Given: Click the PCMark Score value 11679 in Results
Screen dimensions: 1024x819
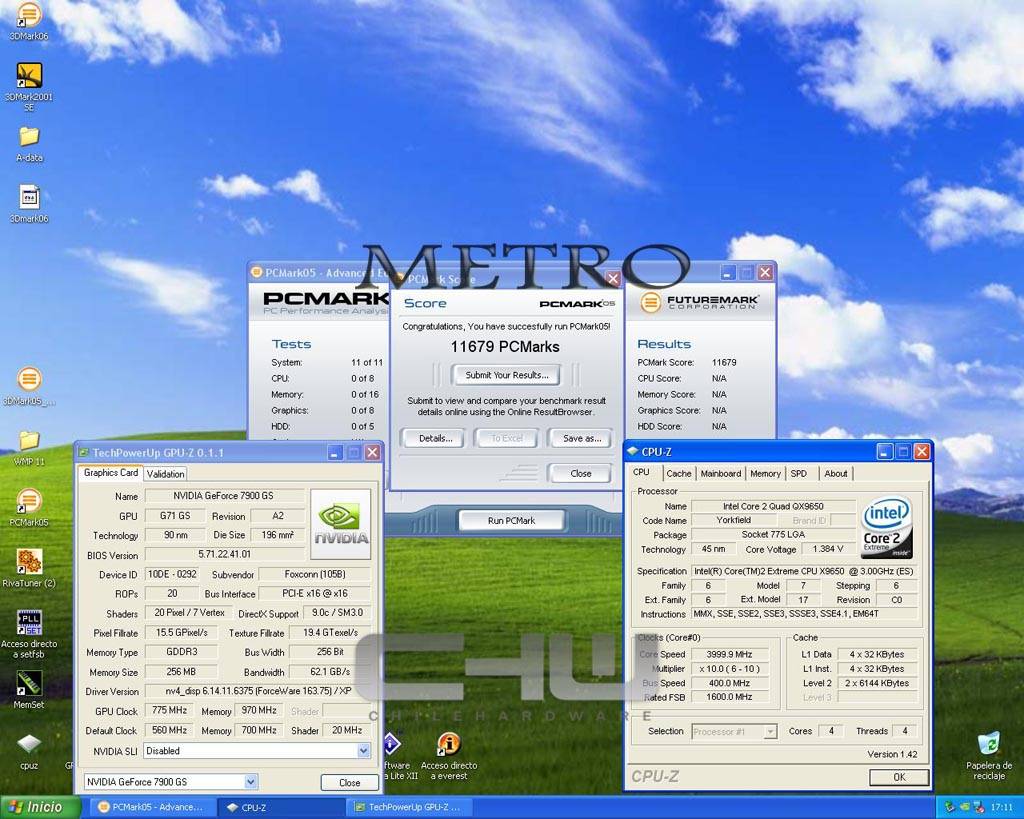Looking at the screenshot, I should point(724,362).
